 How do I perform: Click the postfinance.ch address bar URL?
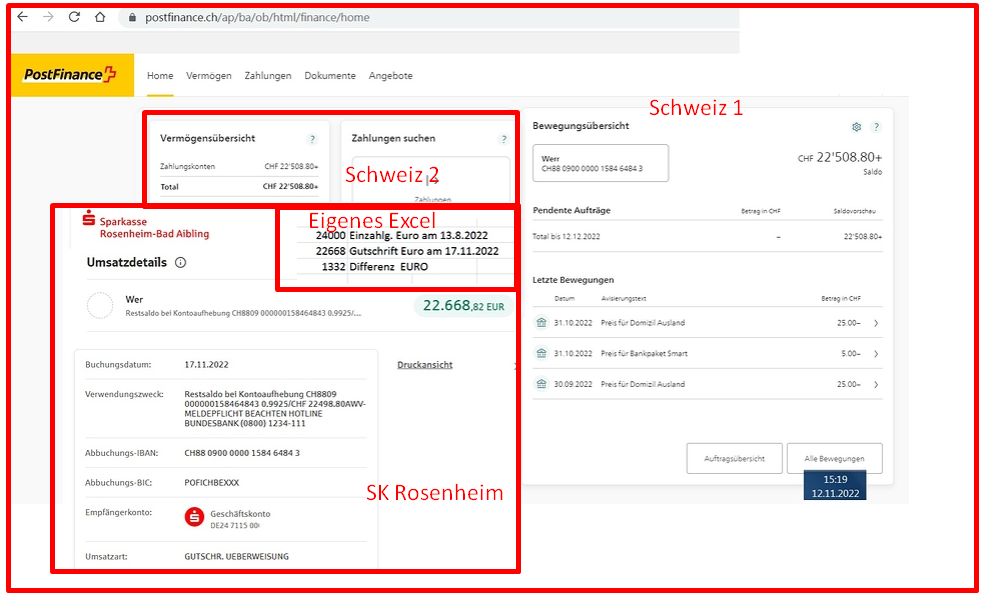(x=257, y=18)
